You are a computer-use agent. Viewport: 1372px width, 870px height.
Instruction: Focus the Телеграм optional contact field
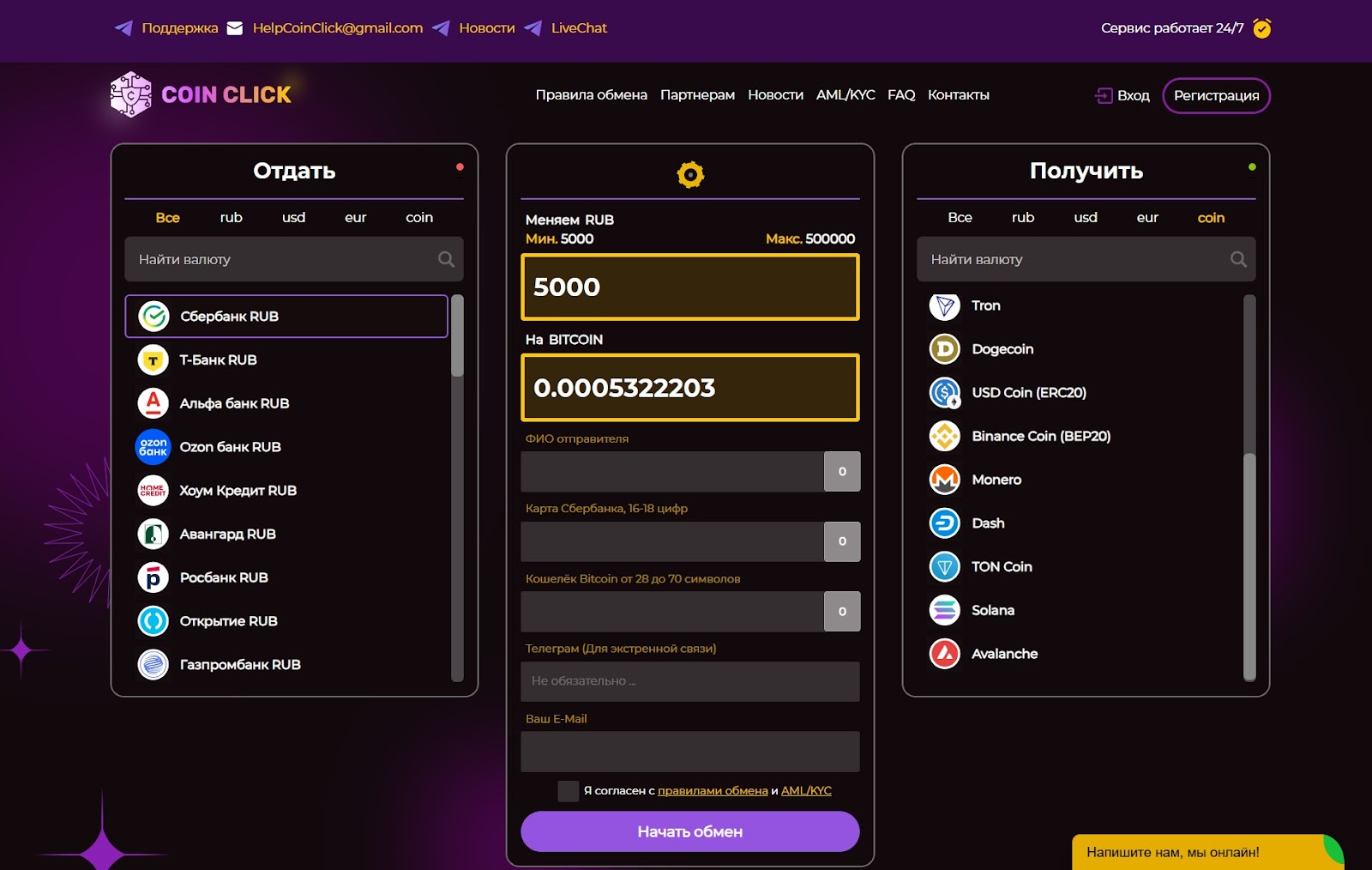pyautogui.click(x=690, y=681)
